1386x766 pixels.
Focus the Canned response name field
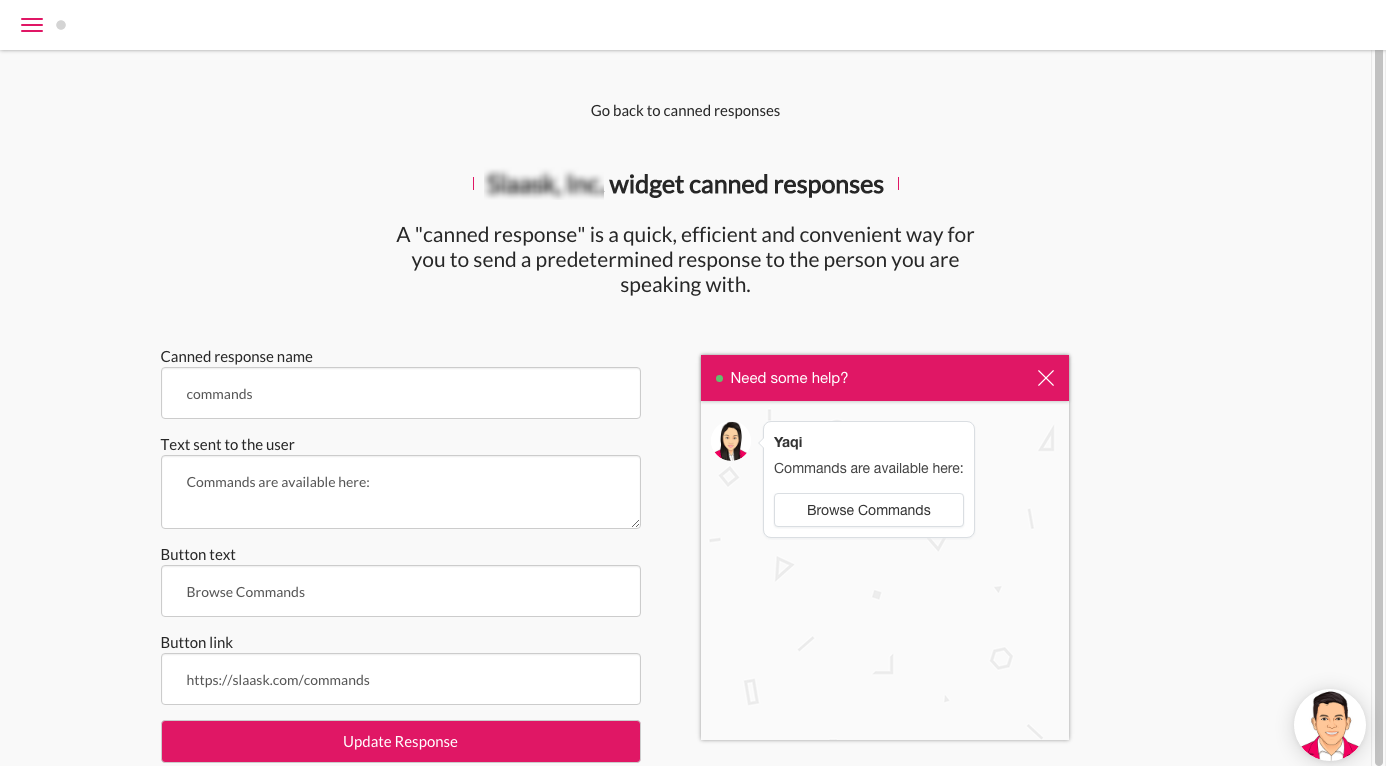click(401, 393)
